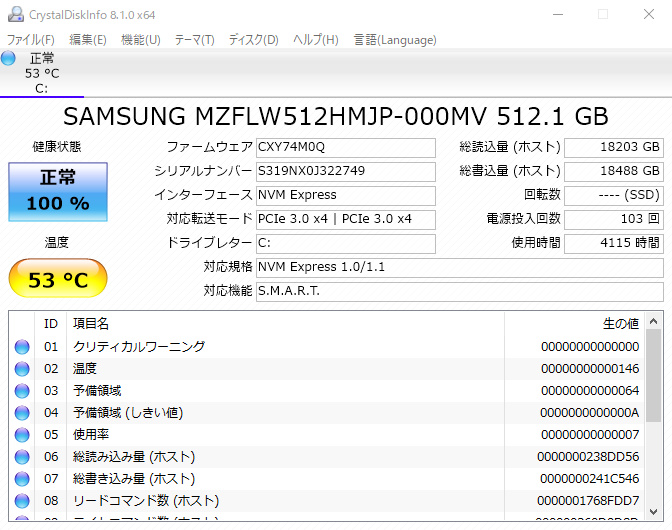Click raw value 000001768FDD7
Screen dimensions: 672x530
click(x=588, y=501)
